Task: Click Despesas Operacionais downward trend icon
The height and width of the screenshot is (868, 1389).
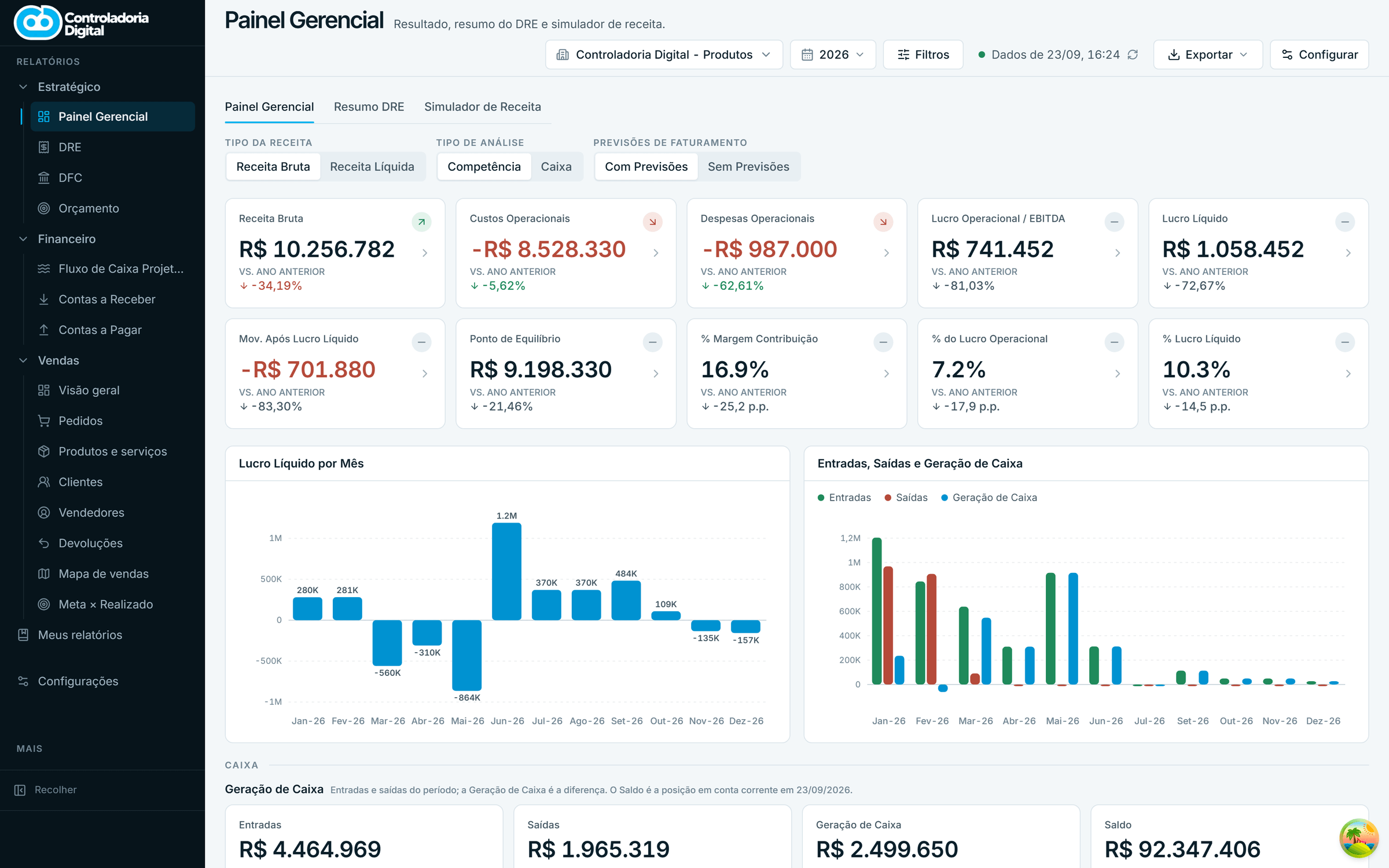Action: pos(883,222)
